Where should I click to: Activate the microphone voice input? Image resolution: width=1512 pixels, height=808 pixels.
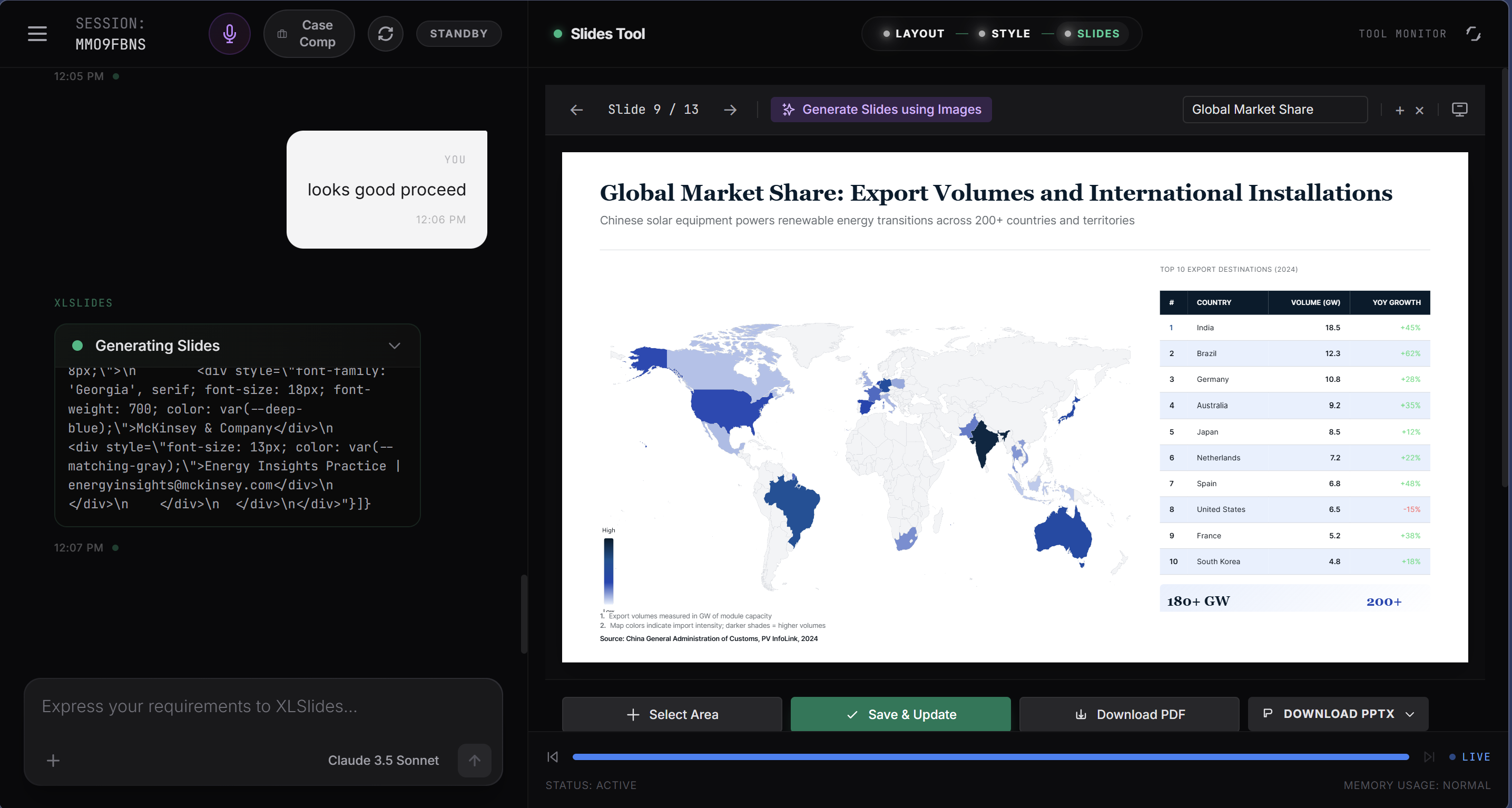pos(230,33)
